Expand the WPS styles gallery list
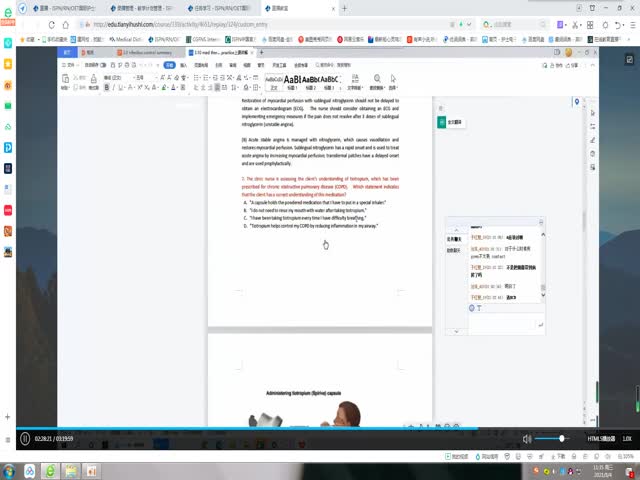Screen dimensions: 640x480 pos(342,80)
